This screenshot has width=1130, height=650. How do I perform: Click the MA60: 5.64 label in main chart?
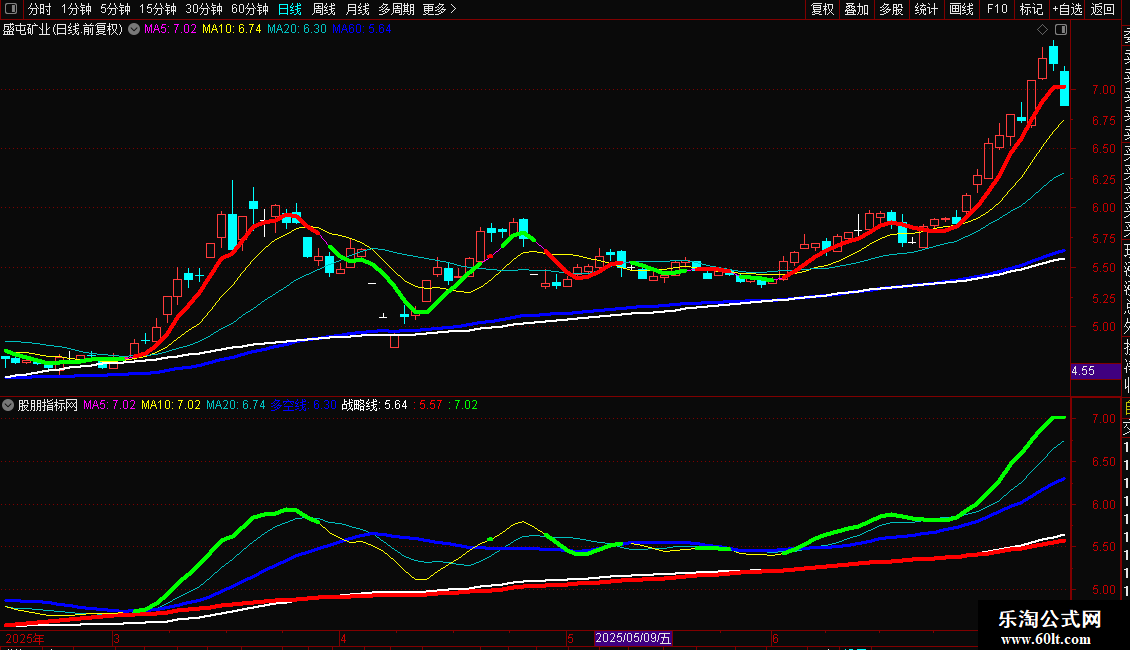(362, 30)
